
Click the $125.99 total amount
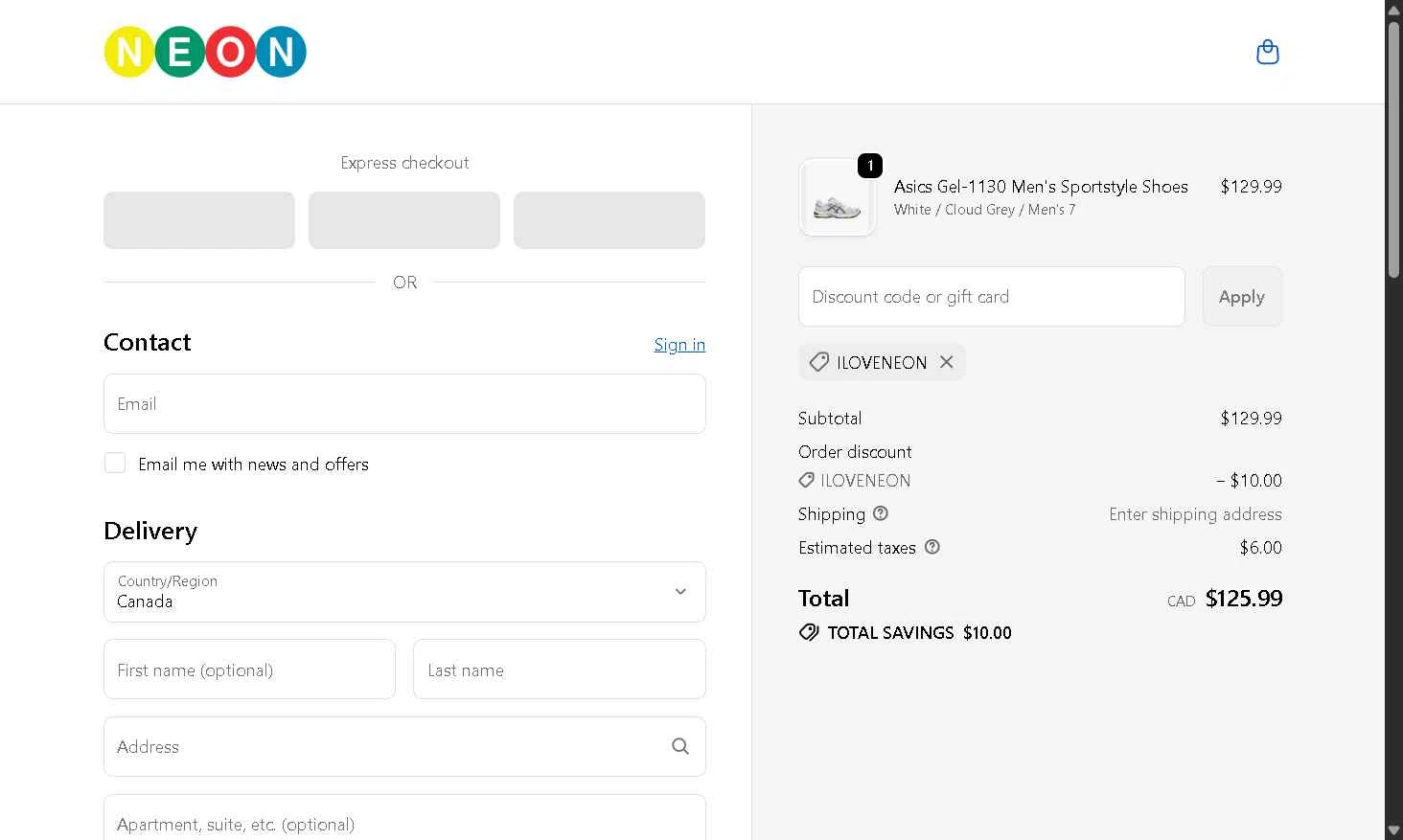pyautogui.click(x=1244, y=599)
